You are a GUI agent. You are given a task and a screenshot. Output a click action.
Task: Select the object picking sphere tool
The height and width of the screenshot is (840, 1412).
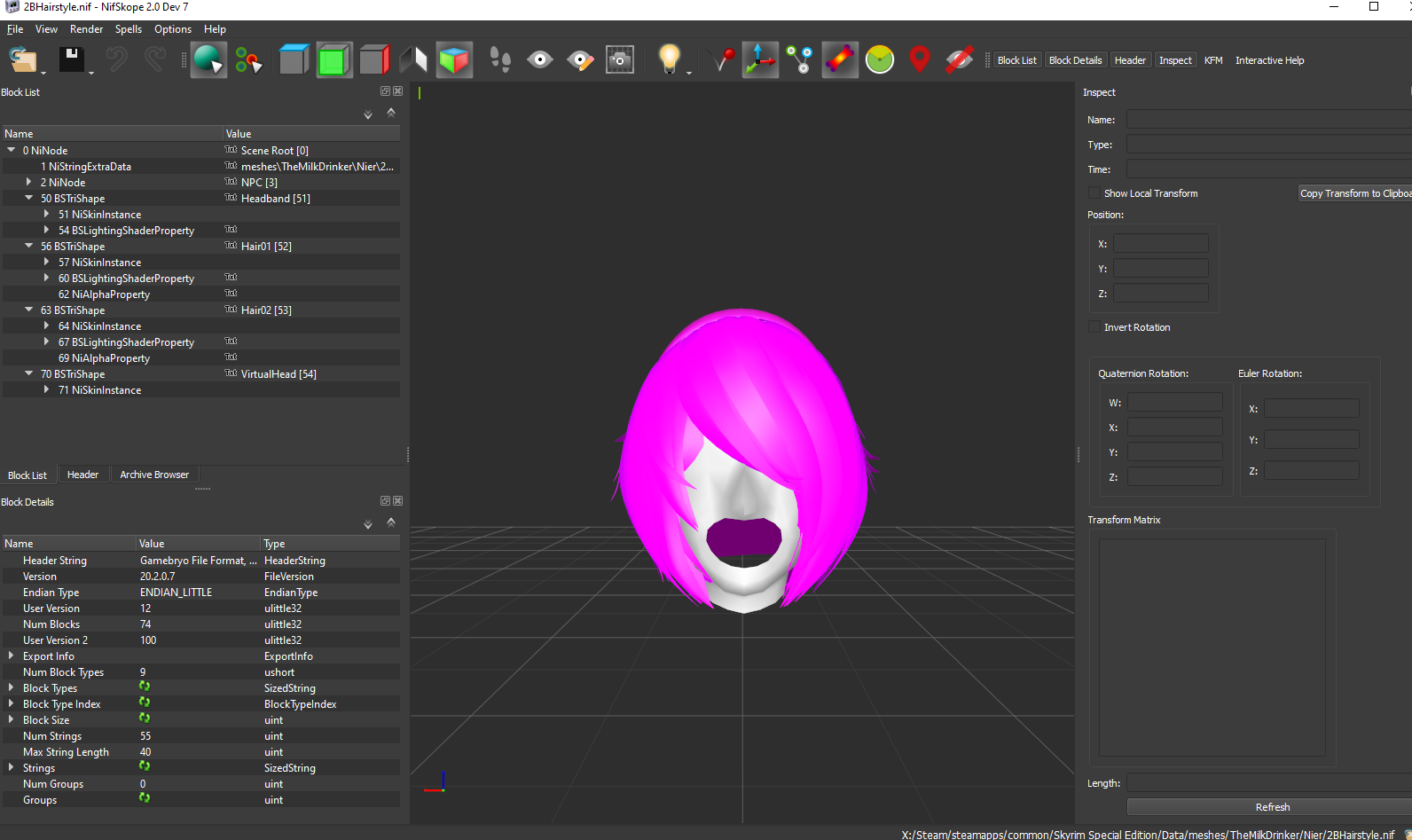[x=208, y=59]
